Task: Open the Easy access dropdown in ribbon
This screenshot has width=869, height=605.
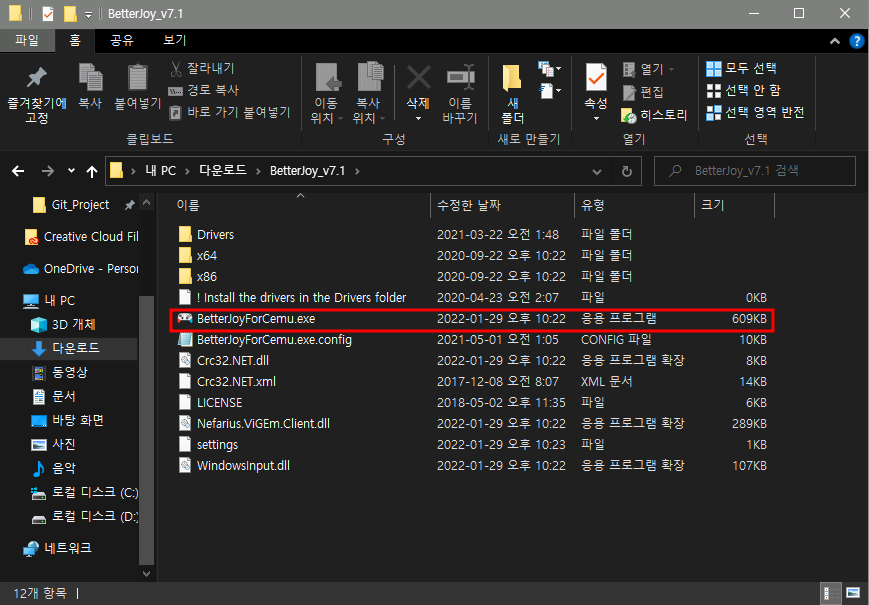Action: point(550,90)
